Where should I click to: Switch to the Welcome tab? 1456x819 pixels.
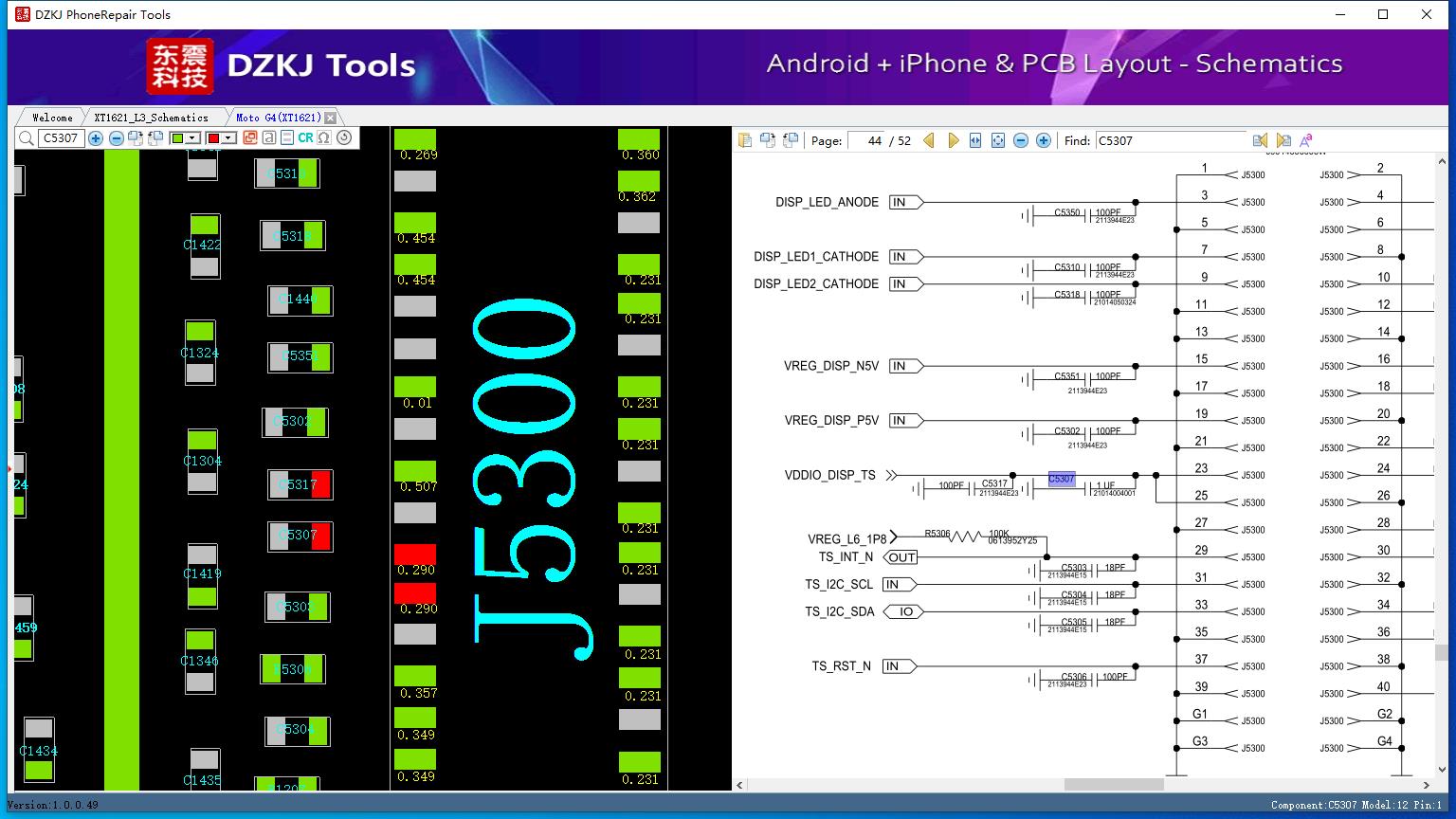52,118
